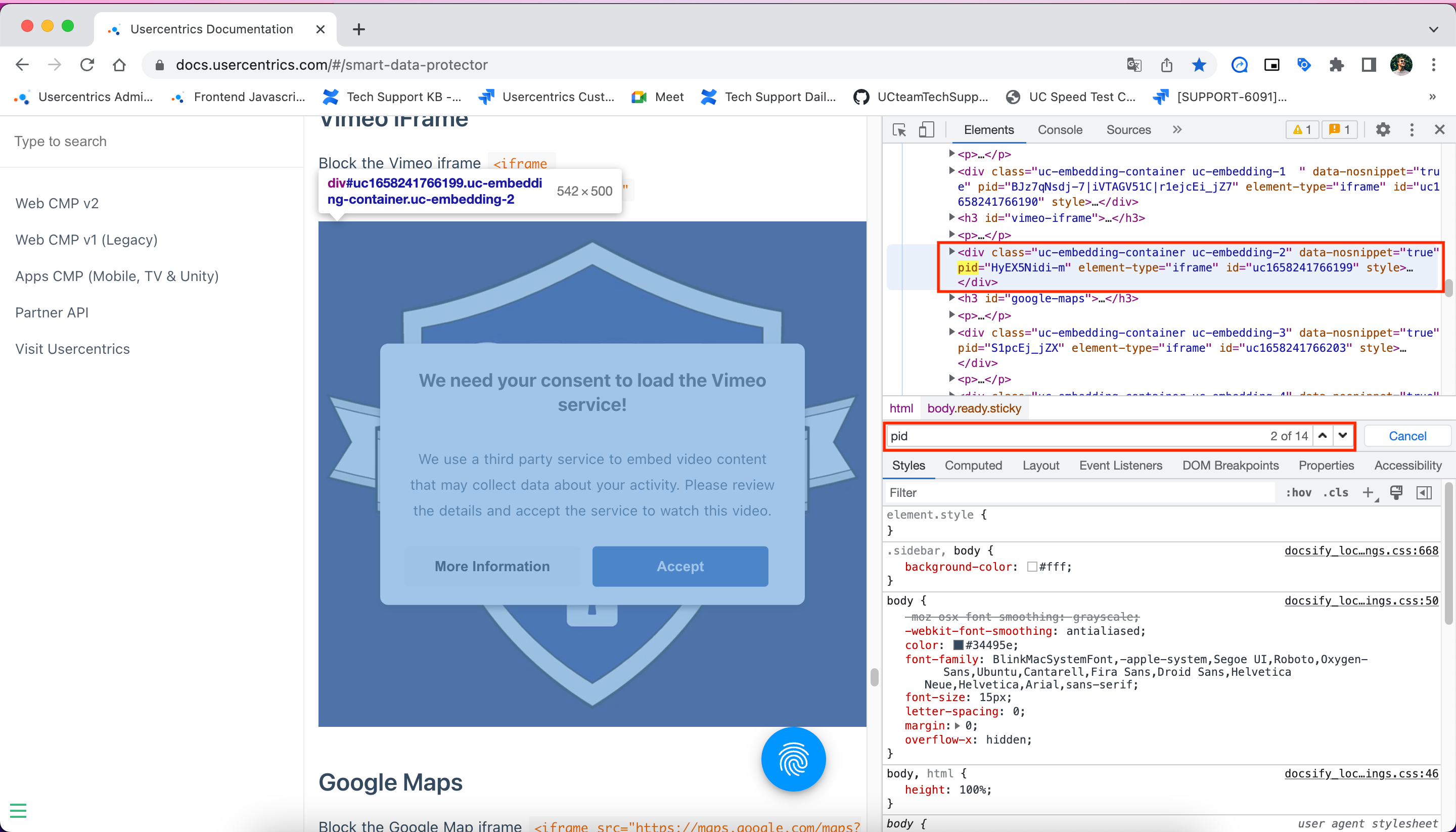
Task: Activate the DevTools element inspector tool
Action: pos(899,130)
